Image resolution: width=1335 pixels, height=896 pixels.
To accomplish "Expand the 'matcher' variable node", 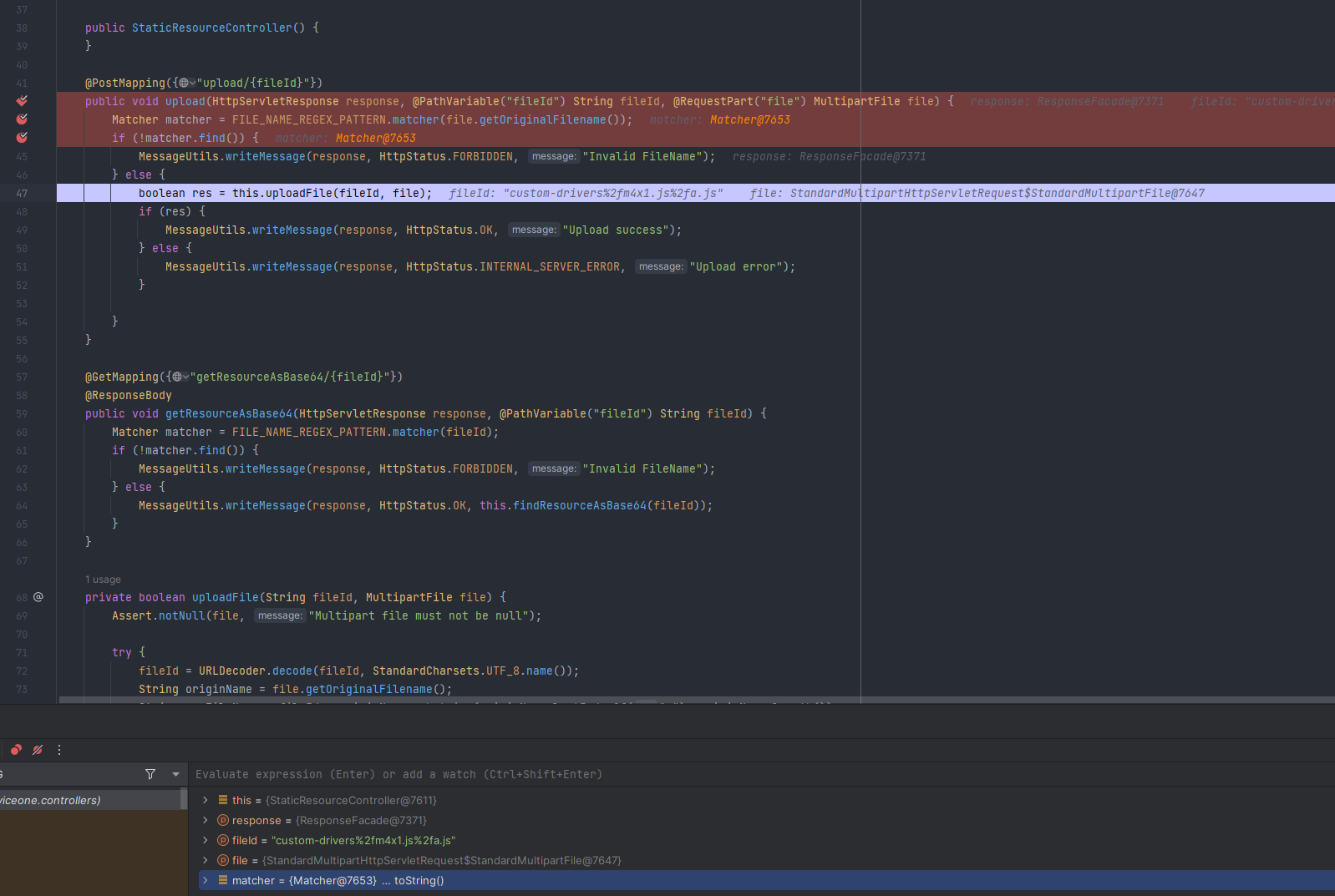I will pos(206,880).
